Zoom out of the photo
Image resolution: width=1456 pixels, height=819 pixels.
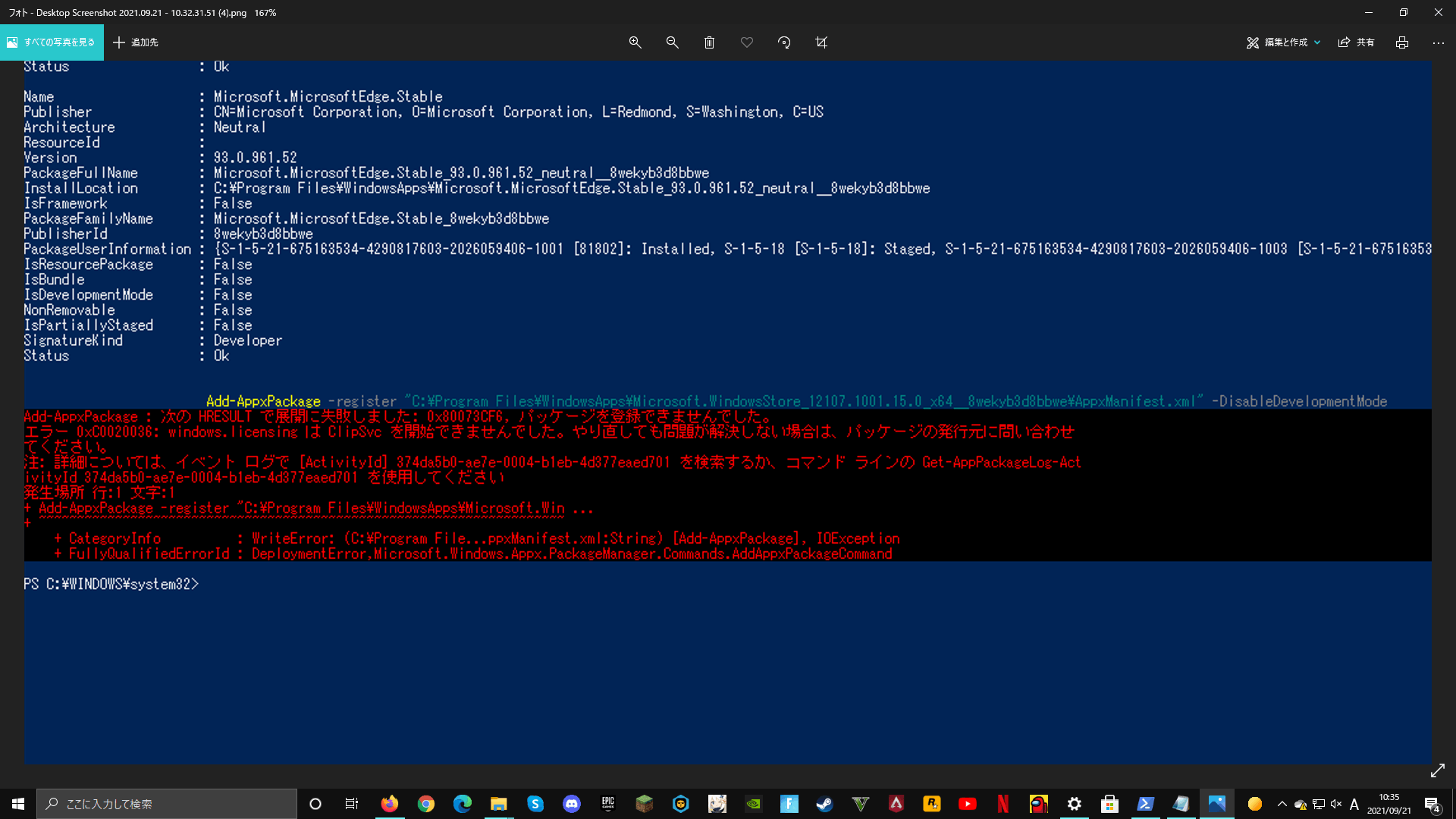672,42
